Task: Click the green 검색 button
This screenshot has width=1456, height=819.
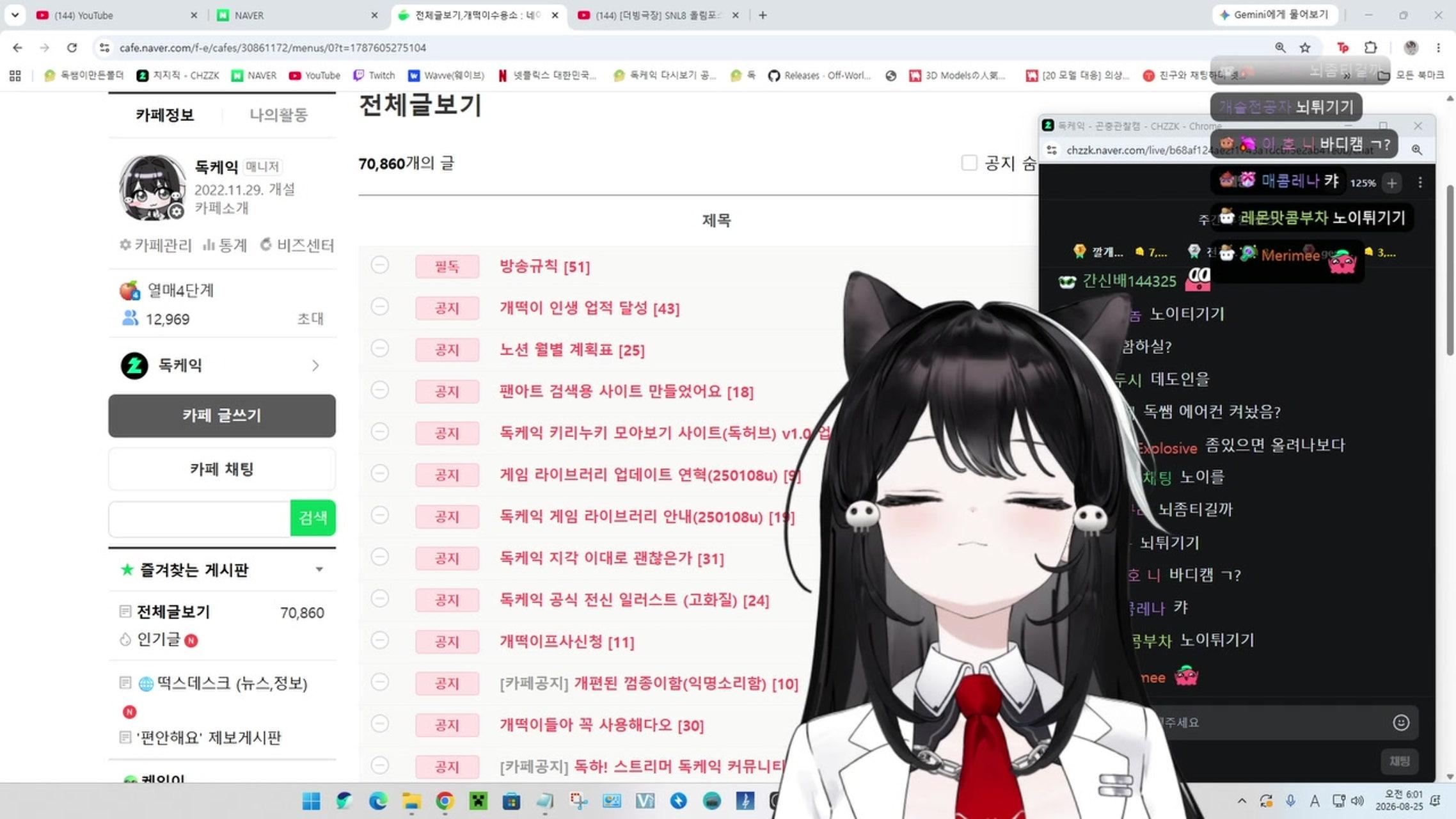Action: (x=313, y=518)
